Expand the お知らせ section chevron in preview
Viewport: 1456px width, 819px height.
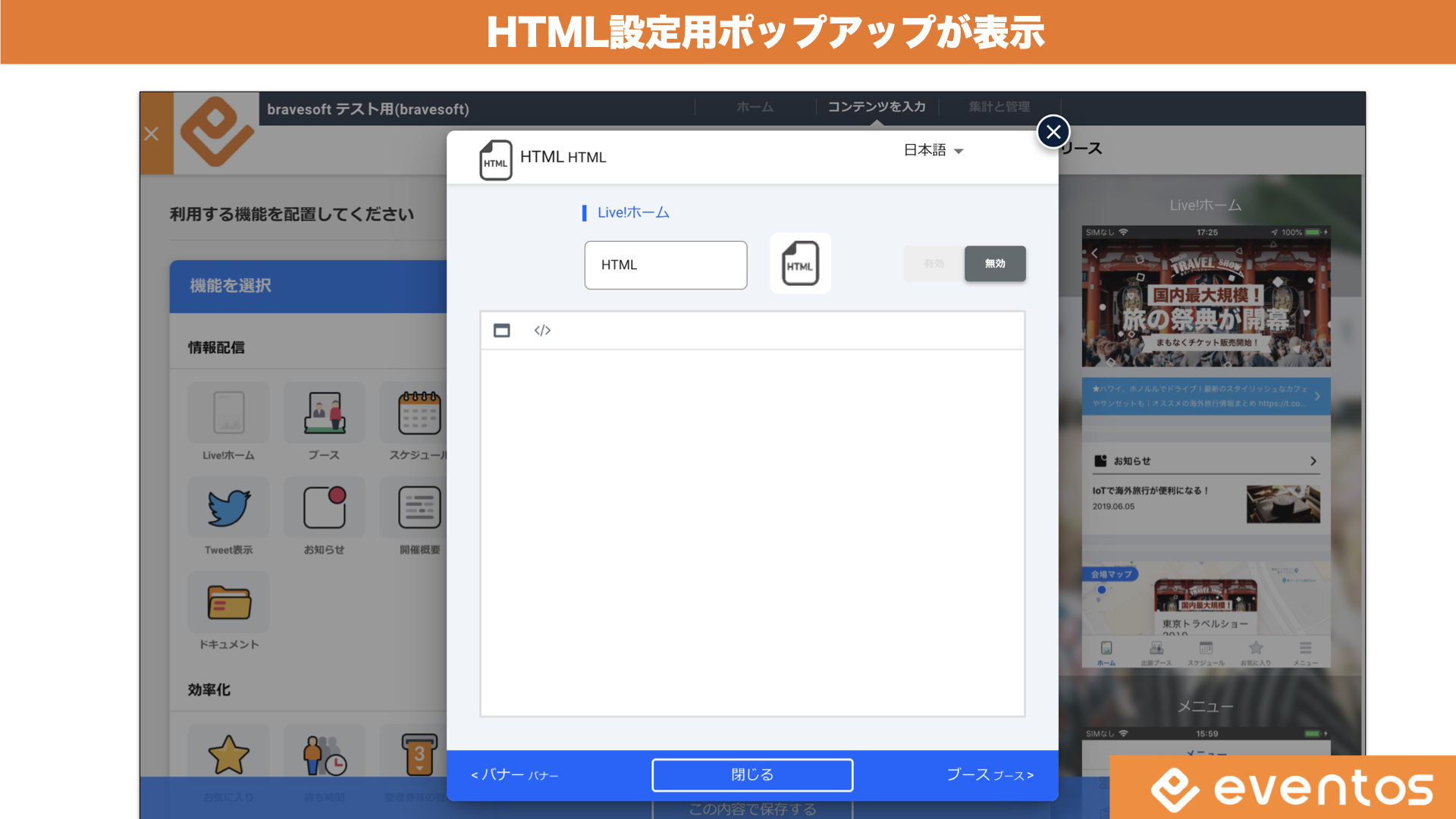[1313, 461]
